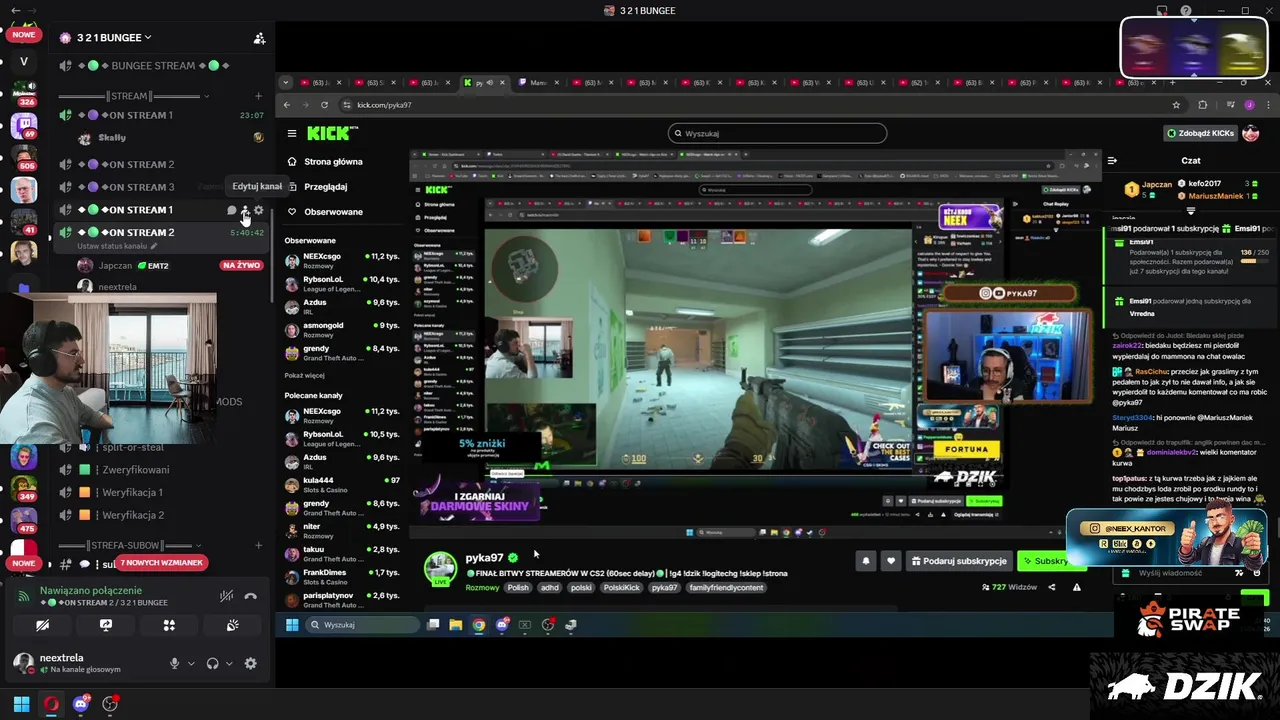Viewport: 1280px width, 720px height.
Task: Open parisplatynov recommended channel
Action: pyautogui.click(x=342, y=599)
